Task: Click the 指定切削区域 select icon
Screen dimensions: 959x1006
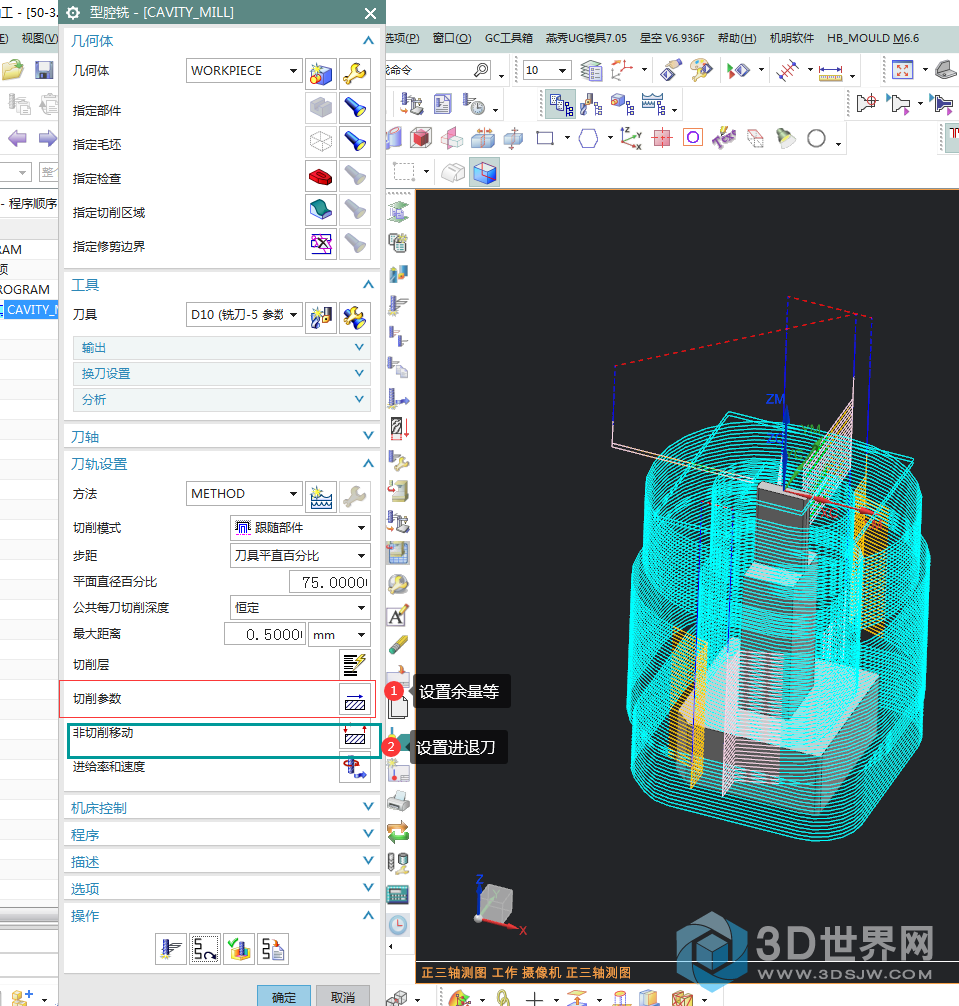Action: [x=321, y=210]
